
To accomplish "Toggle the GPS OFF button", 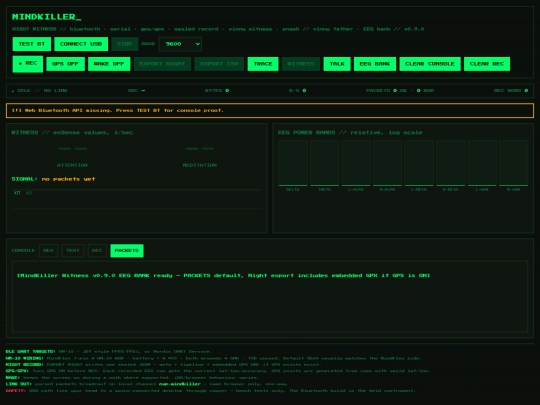I will [65, 64].
